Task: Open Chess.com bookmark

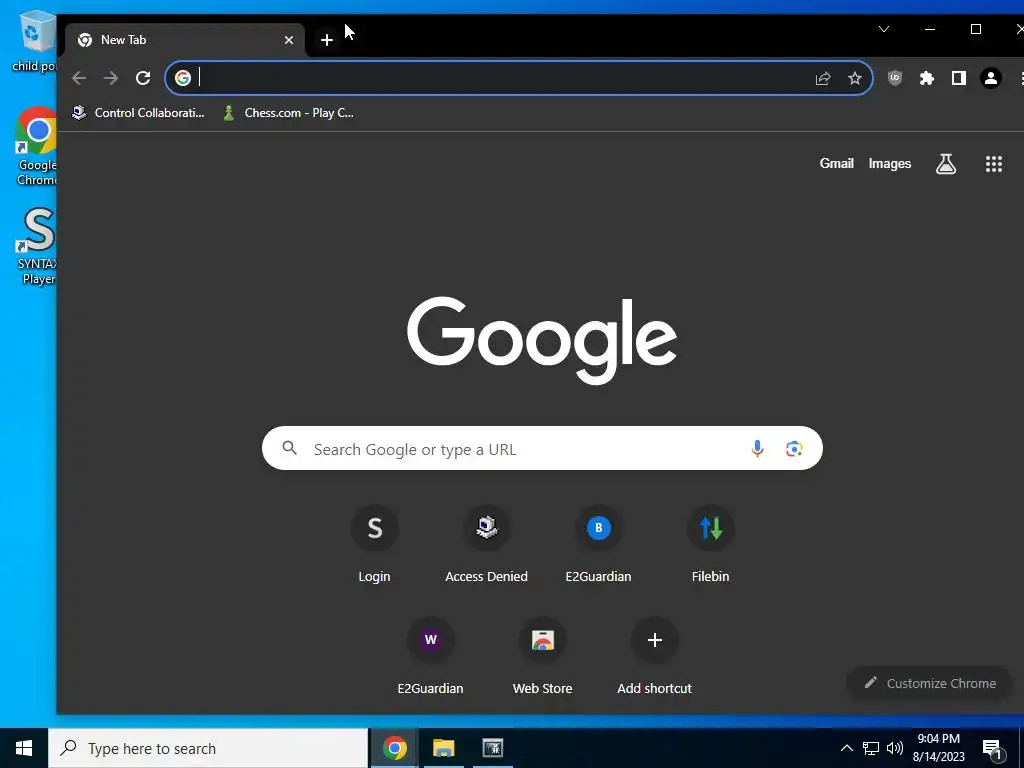Action: tap(288, 113)
